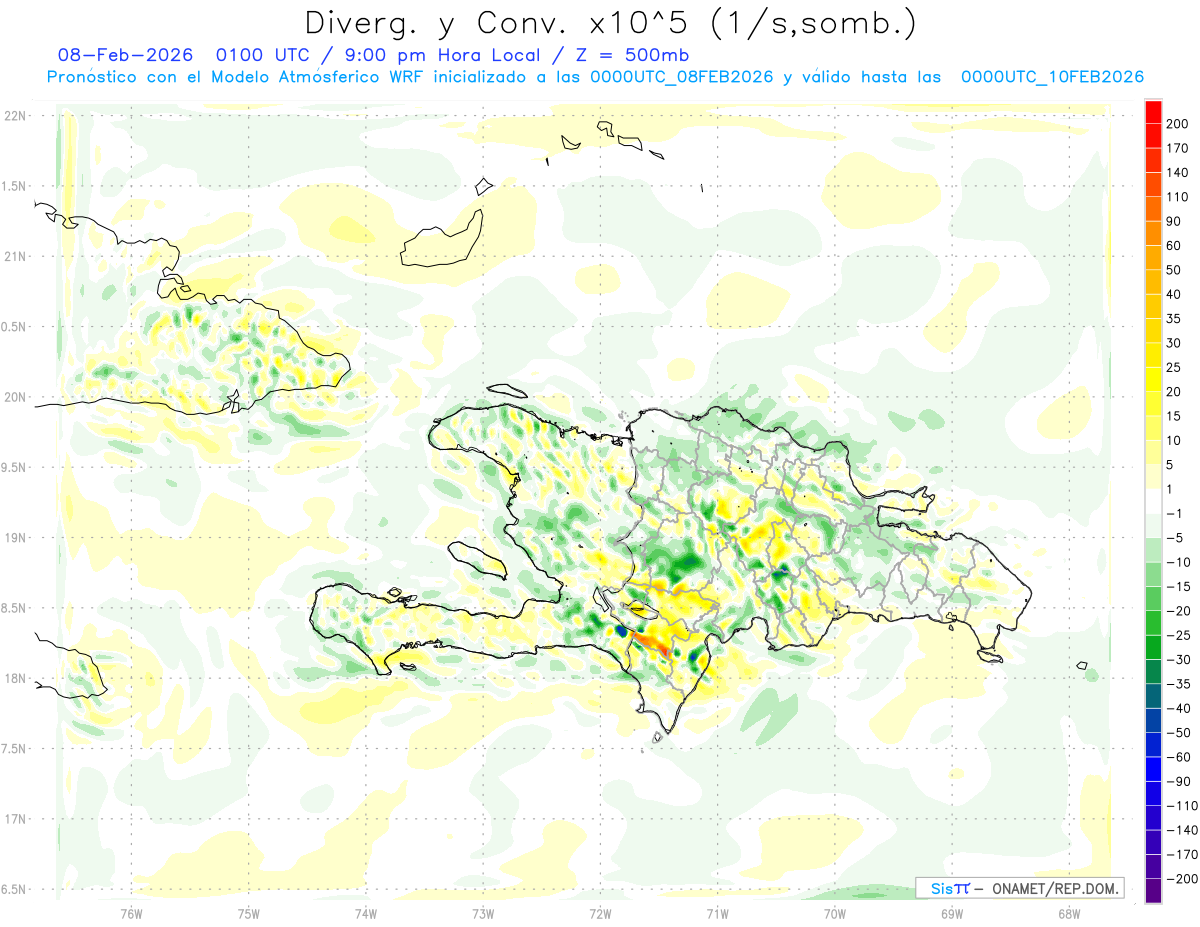The height and width of the screenshot is (927, 1200).
Task: Click the "0000UTC_10FEB2026" valid-until time
Action: click(1053, 77)
